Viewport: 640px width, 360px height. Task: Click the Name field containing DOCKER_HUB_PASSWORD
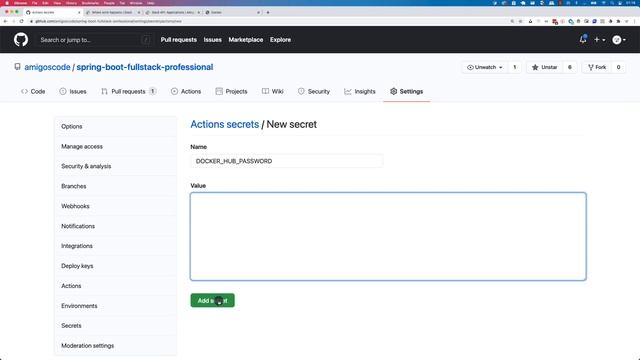[287, 161]
